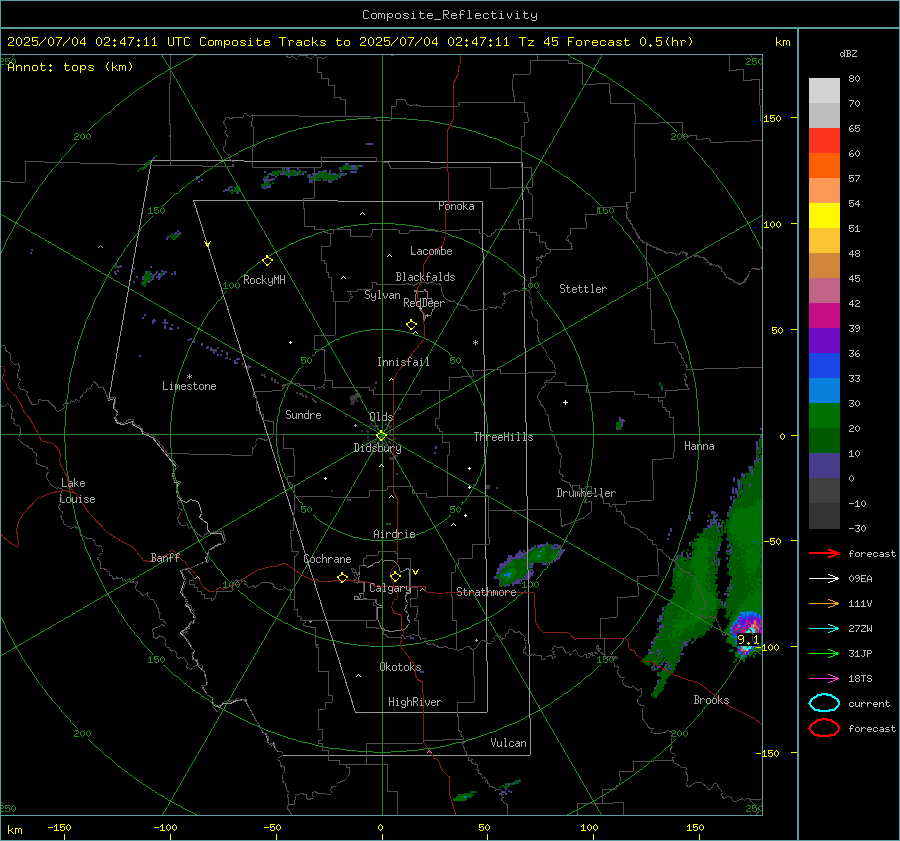This screenshot has width=900, height=841.
Task: Click the Limestone label
Action: click(189, 386)
